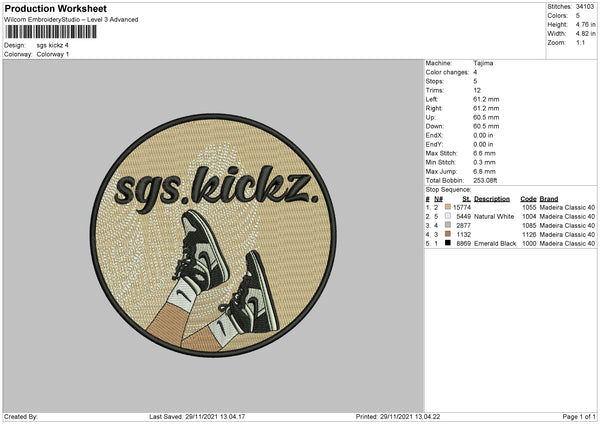
Task: Click the 'Page 1 of 1' footer text
Action: coord(579,417)
